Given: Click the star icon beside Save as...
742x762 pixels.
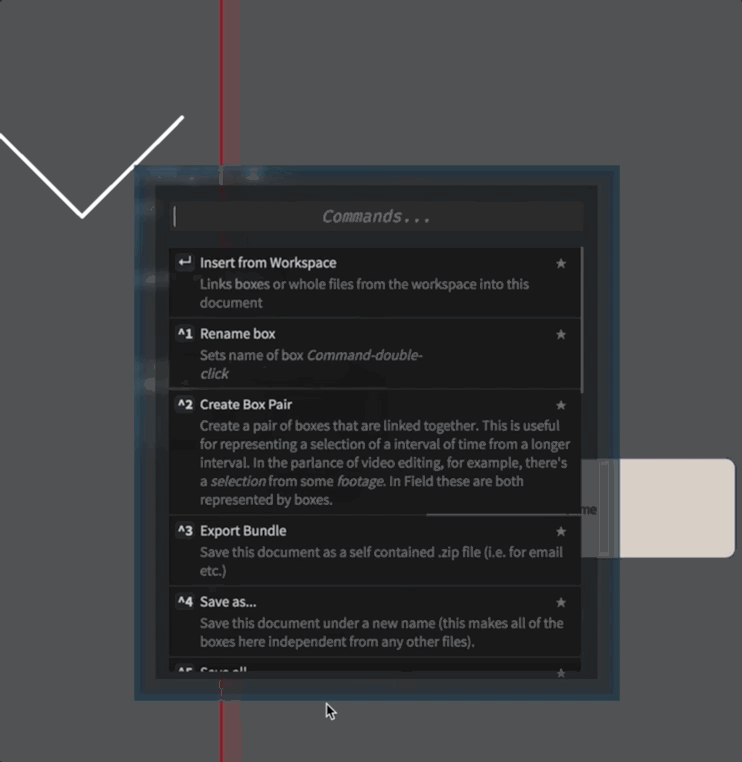Looking at the screenshot, I should point(561,603).
